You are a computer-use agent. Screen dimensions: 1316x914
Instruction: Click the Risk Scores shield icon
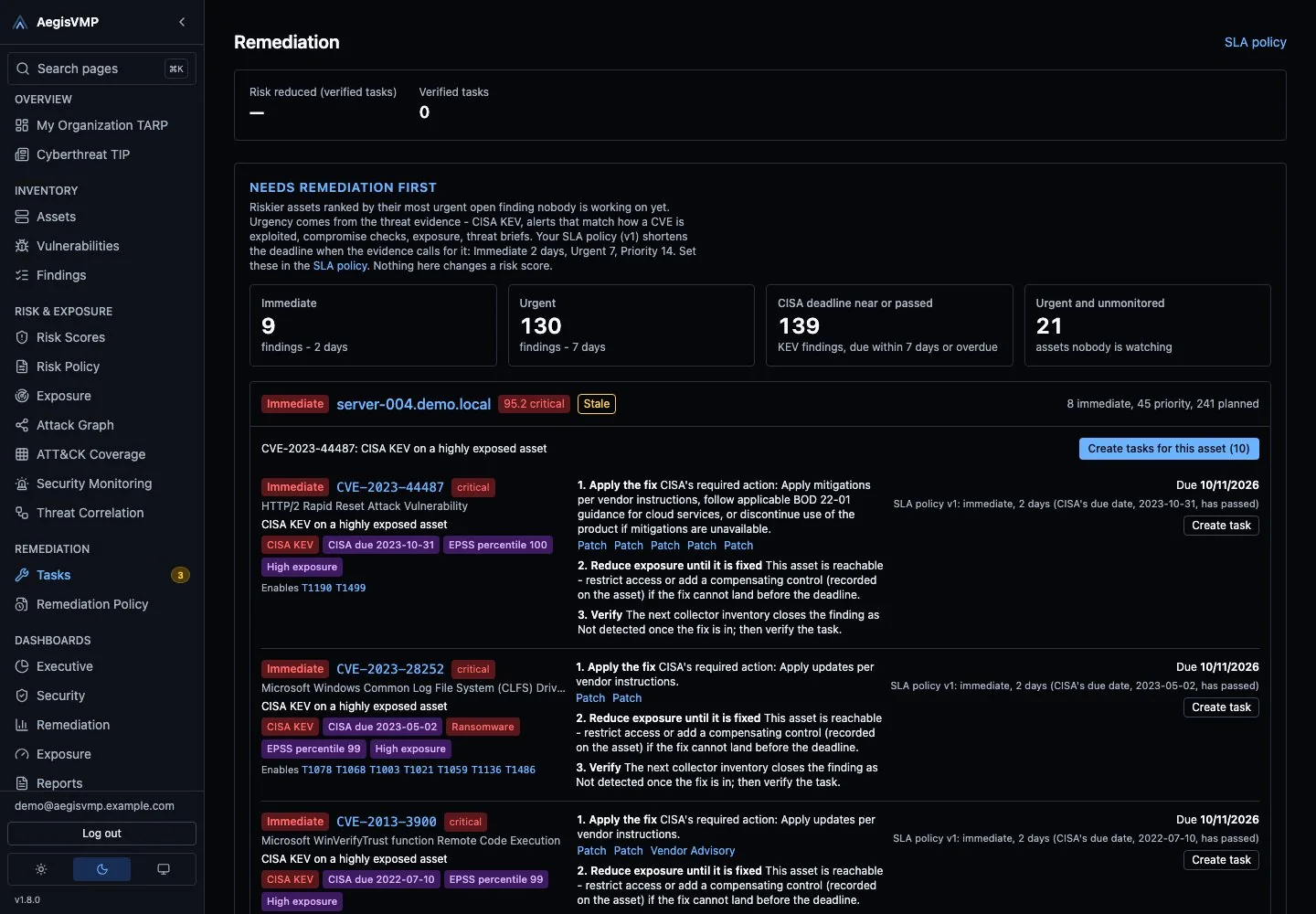click(22, 337)
